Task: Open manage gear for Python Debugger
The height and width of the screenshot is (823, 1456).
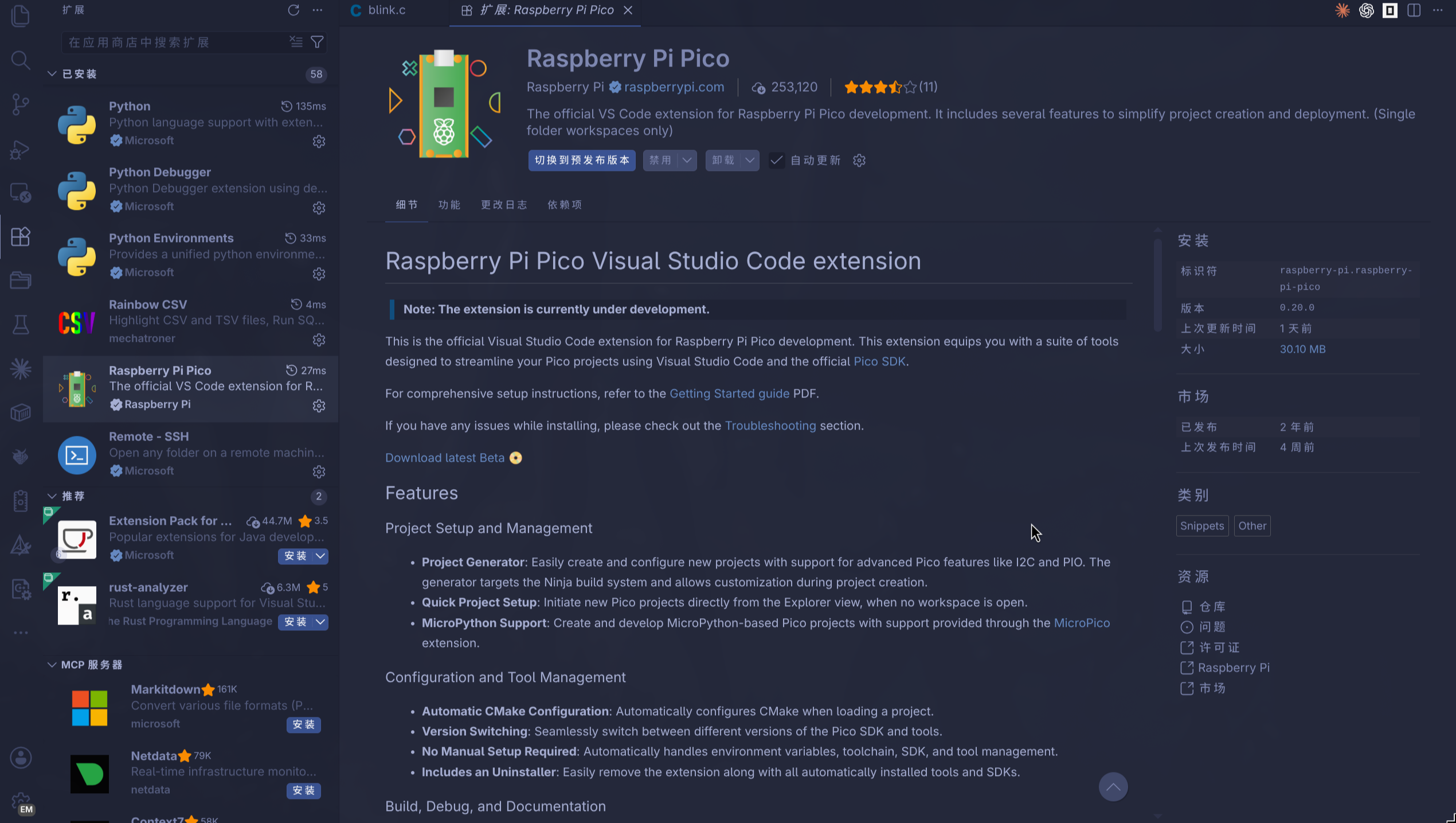Action: tap(319, 208)
